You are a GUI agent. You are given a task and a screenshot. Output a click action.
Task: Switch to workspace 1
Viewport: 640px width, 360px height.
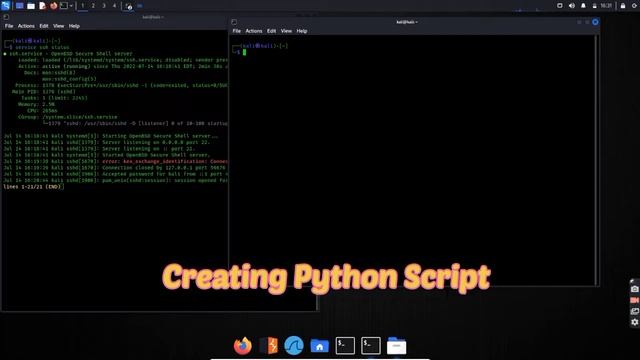point(82,6)
